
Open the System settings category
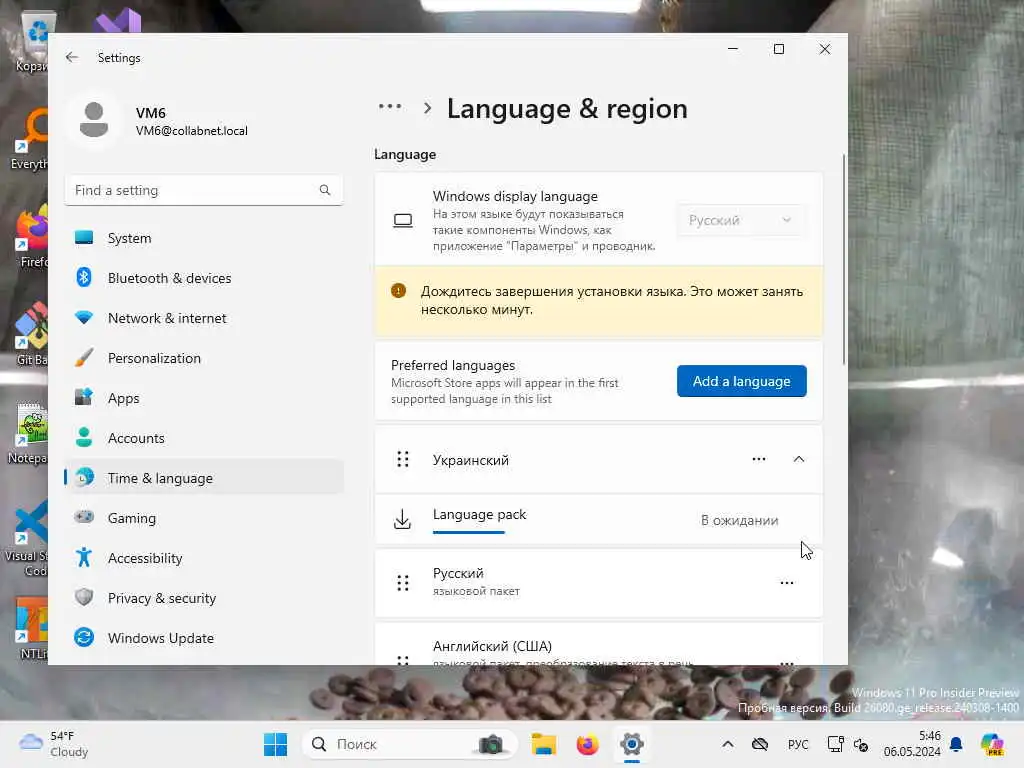coord(204,238)
